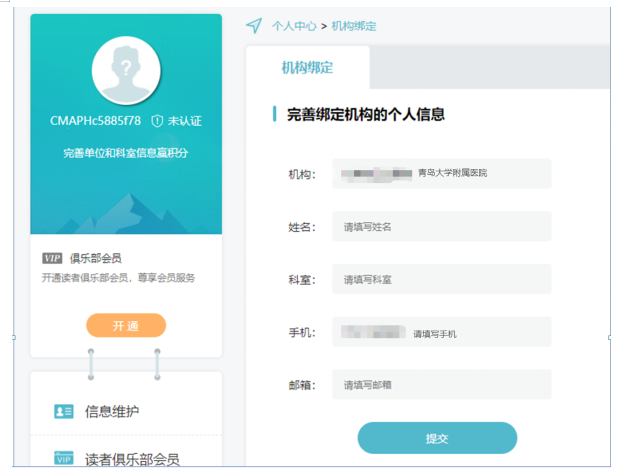Click the VIP badge next to 俱乐部会员
This screenshot has width=627, height=474.
point(53,258)
